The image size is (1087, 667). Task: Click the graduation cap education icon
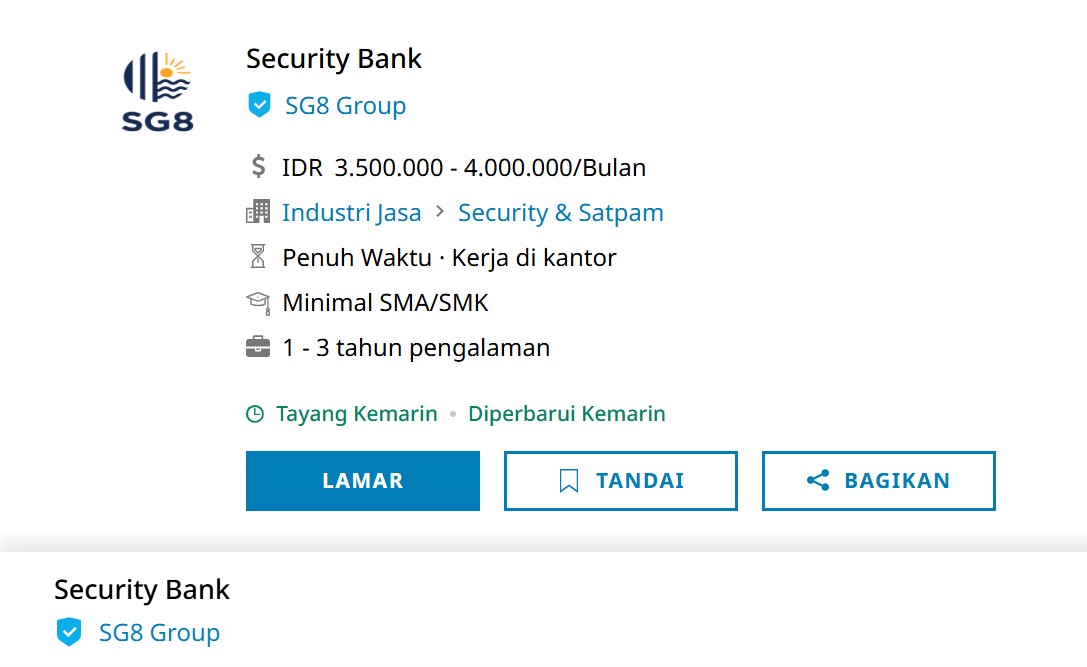tap(258, 302)
